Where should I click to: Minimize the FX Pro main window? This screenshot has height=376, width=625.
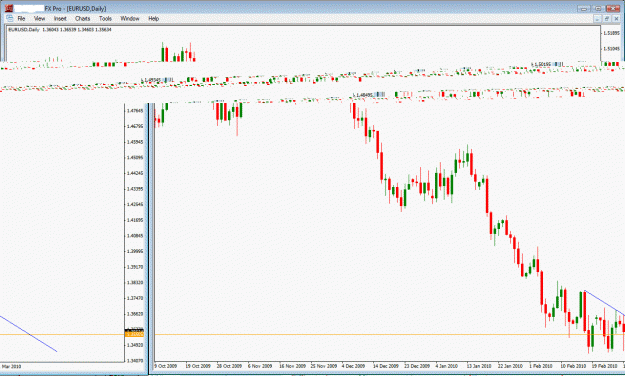[x=584, y=8]
